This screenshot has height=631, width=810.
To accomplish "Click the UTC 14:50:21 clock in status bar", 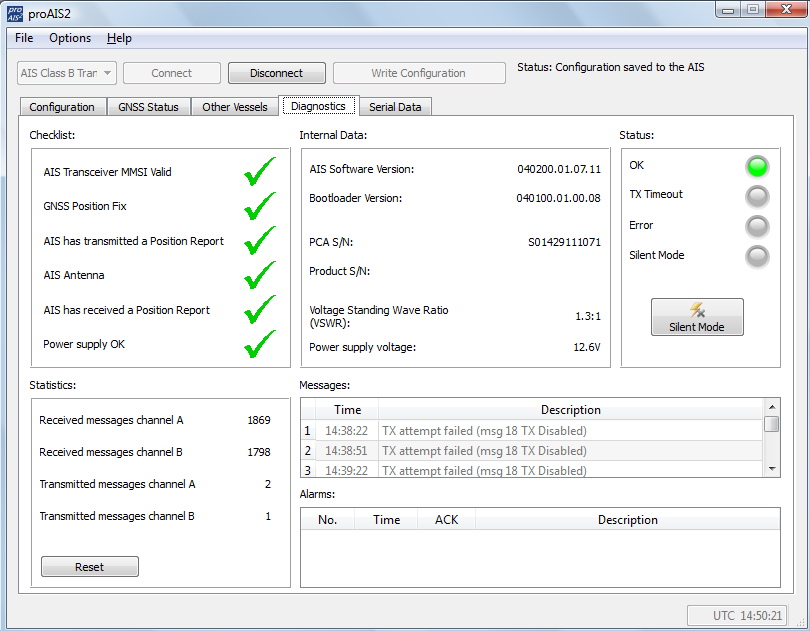I will tap(737, 615).
